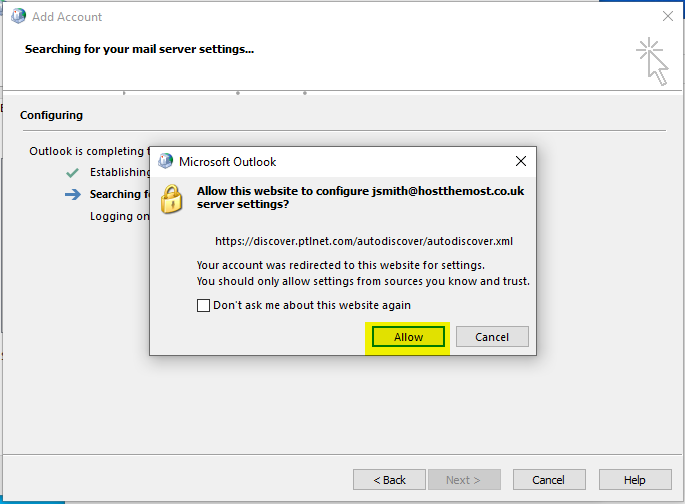Click the Add Account window title icon
The height and width of the screenshot is (504, 685).
coord(17,17)
